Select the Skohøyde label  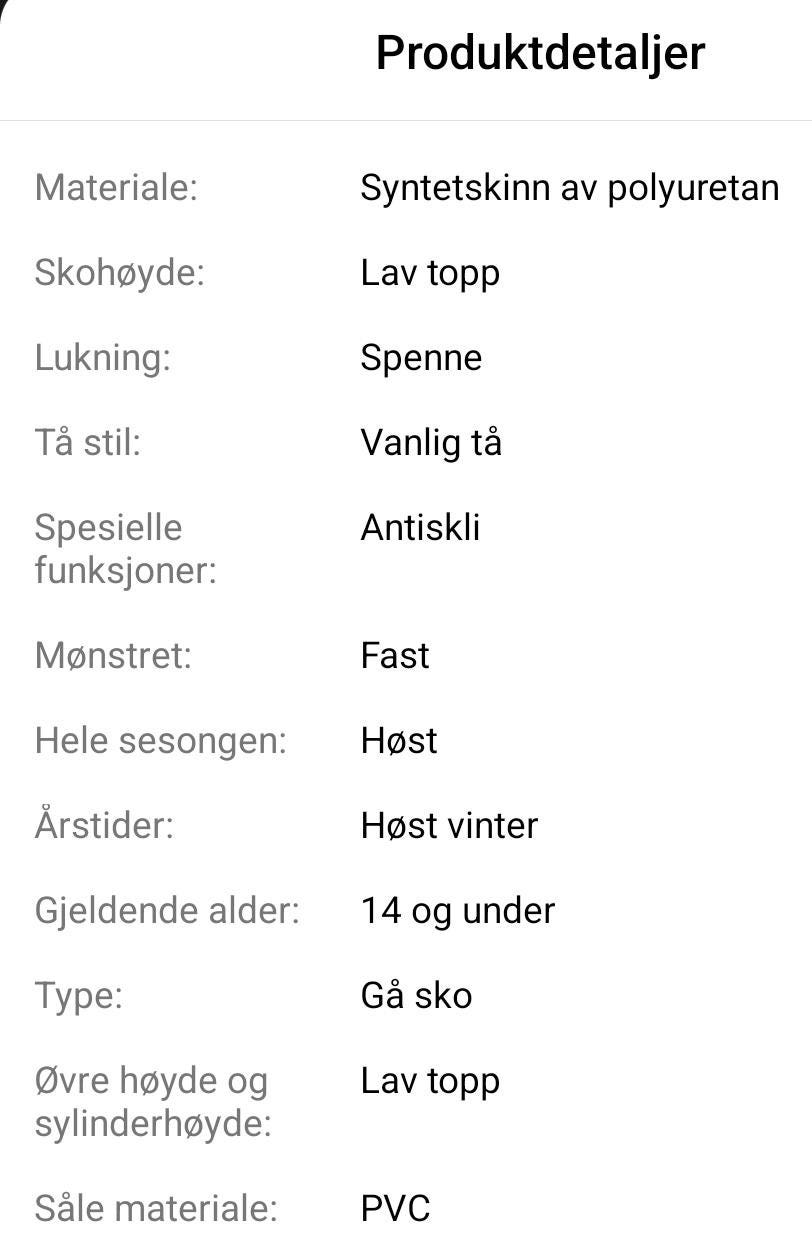(120, 273)
